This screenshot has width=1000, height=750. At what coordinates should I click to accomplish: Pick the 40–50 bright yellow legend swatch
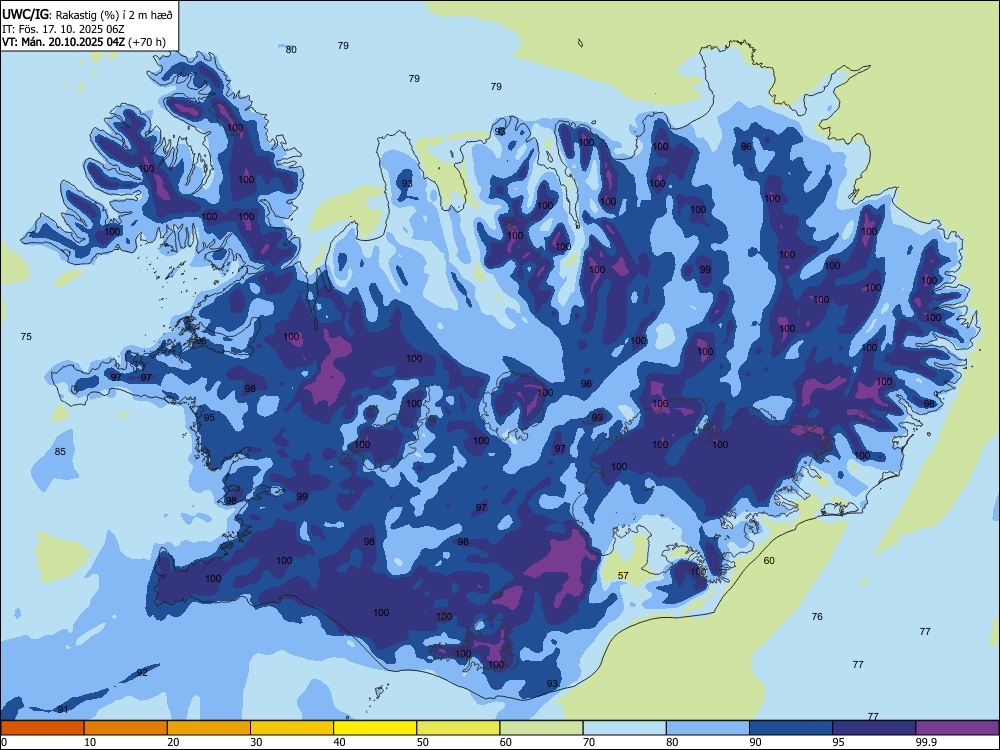pos(375,728)
